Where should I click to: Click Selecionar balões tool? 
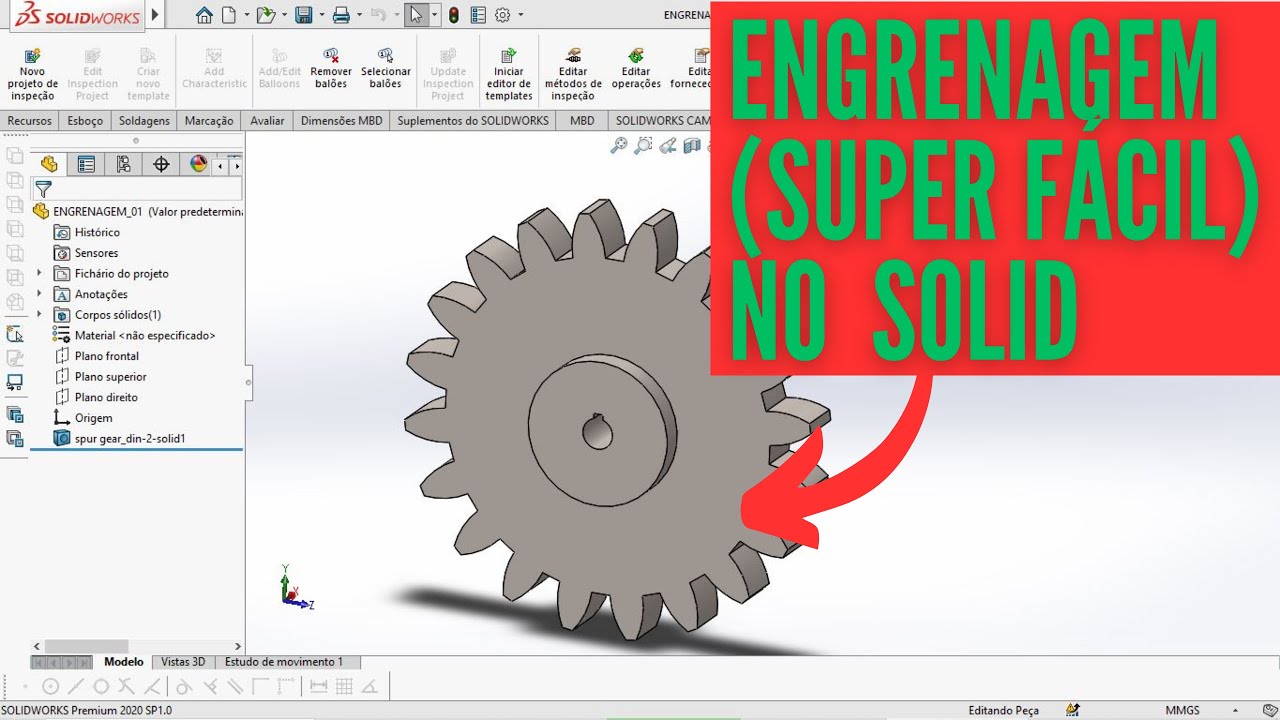click(x=386, y=69)
